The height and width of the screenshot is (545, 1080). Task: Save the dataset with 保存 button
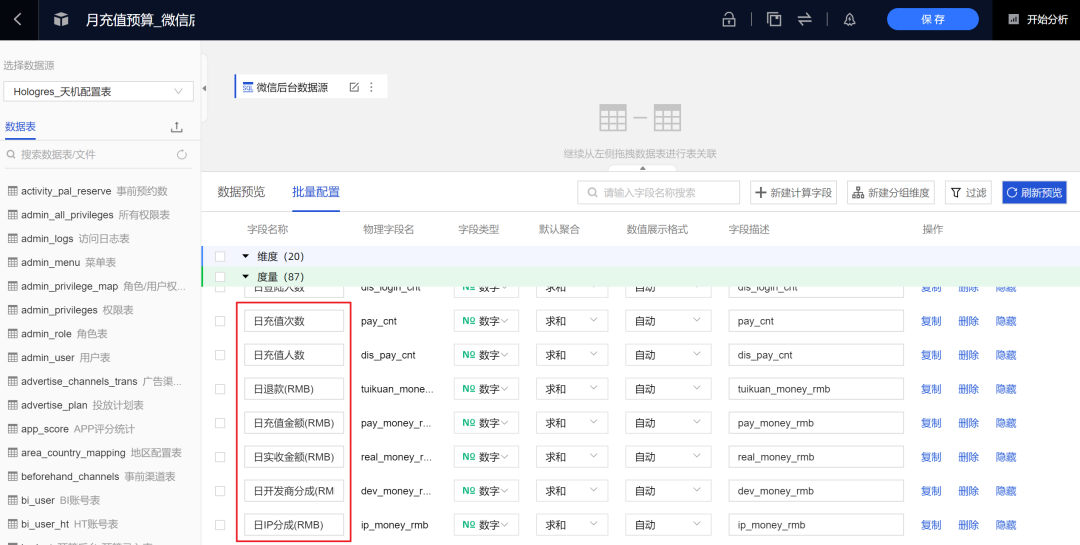(x=933, y=19)
